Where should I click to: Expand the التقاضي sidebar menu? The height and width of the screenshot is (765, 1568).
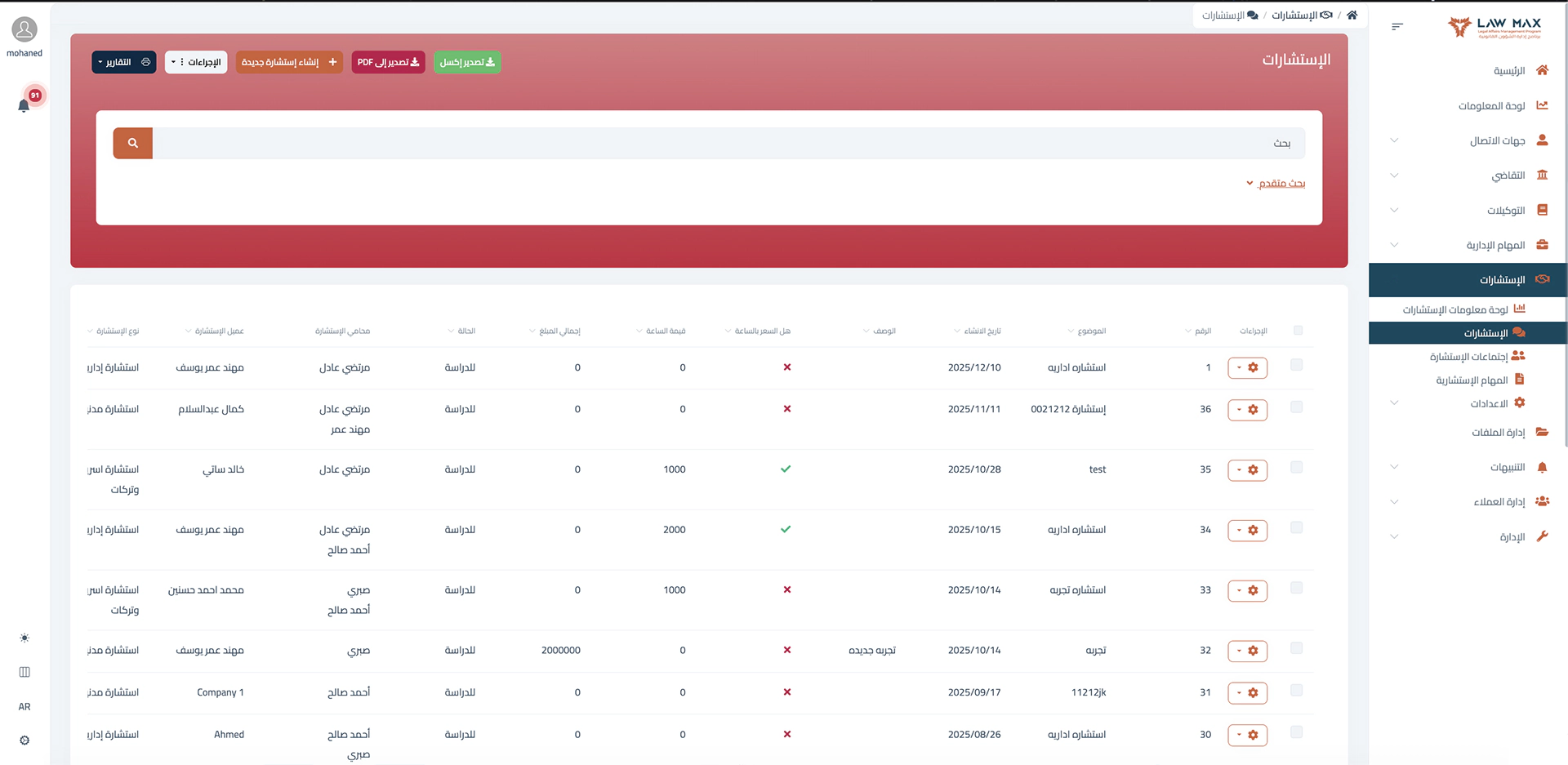point(1508,176)
